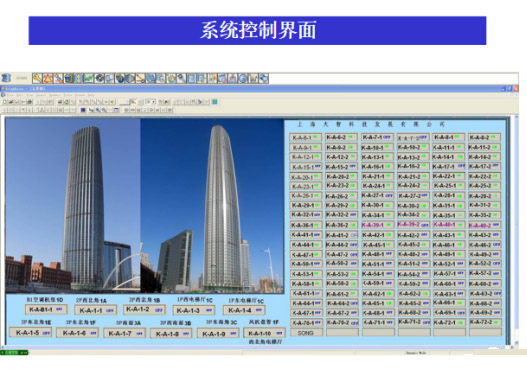The image size is (527, 371).
Task: Open the line style dropdown in toolbar
Action: [124, 102]
